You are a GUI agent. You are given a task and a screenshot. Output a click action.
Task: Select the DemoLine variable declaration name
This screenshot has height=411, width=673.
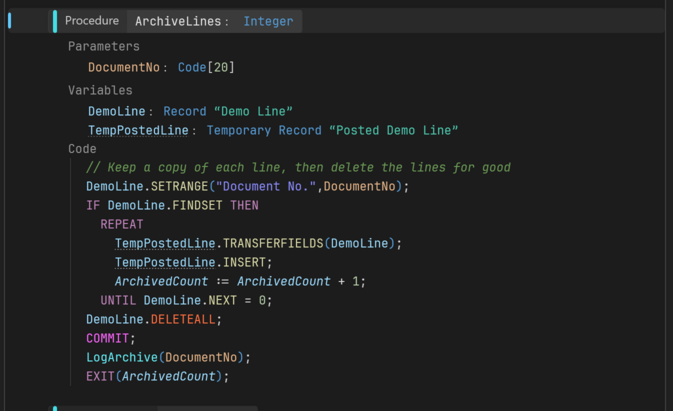117,112
